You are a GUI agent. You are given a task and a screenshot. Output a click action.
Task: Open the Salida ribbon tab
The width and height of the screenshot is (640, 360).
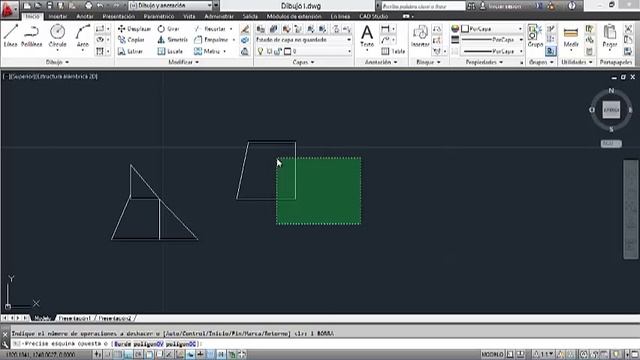(x=250, y=16)
